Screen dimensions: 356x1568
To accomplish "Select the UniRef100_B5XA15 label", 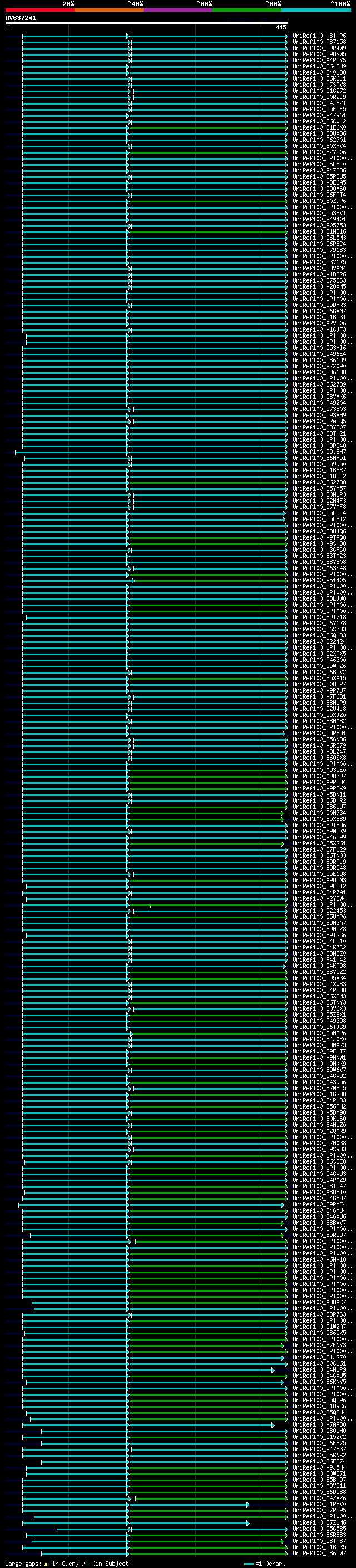I will coord(319,678).
